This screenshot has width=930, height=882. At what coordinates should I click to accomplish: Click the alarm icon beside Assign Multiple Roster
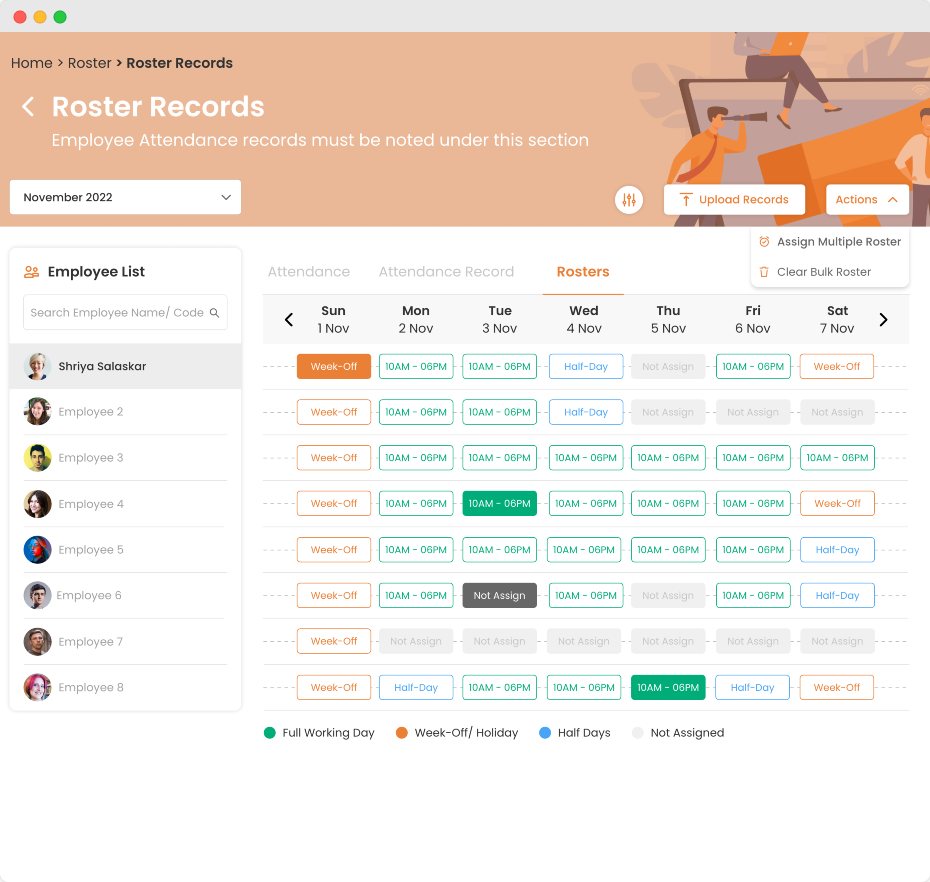[765, 241]
